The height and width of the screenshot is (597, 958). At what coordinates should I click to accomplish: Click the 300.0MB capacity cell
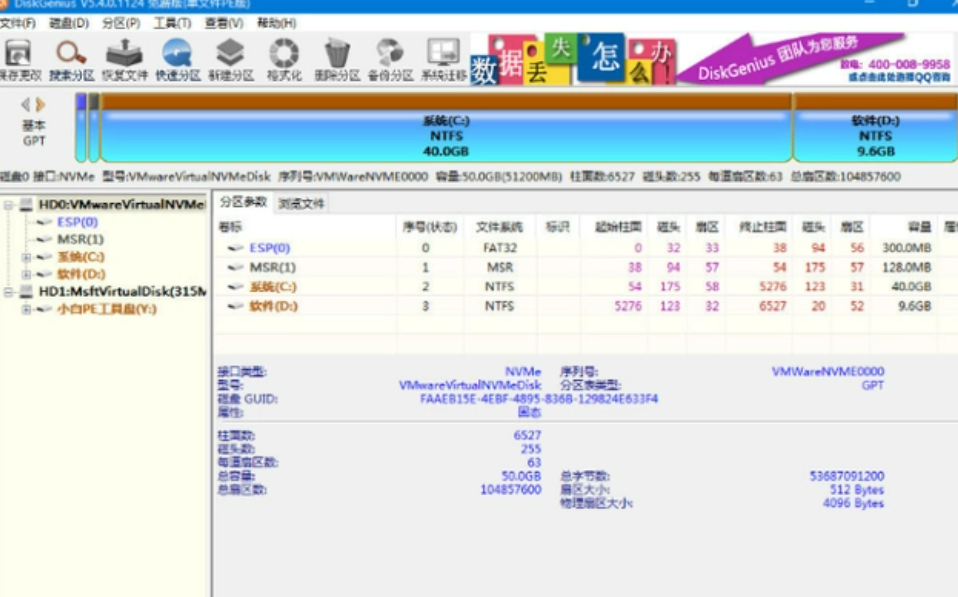907,248
